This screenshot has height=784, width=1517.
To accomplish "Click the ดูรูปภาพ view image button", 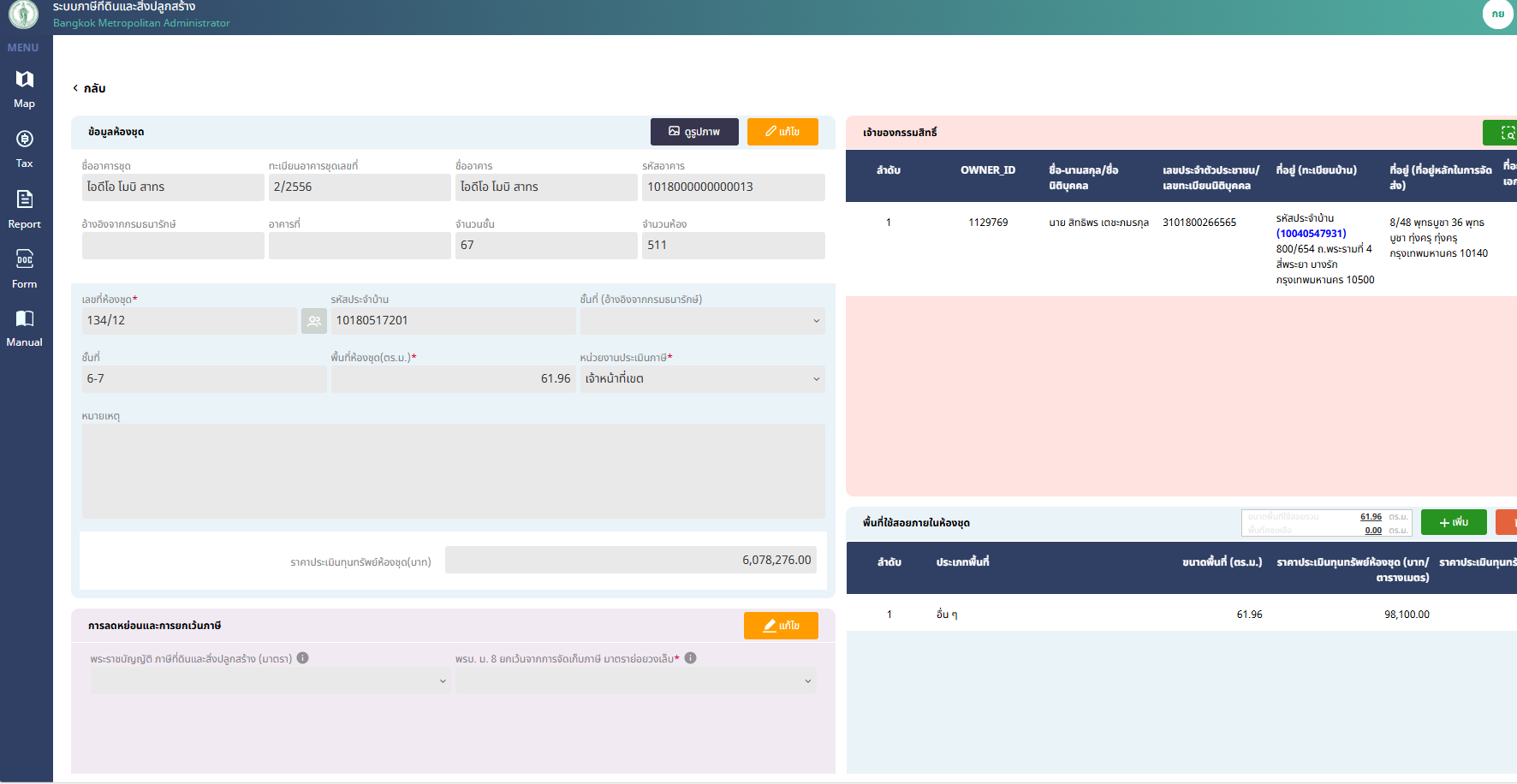I will [x=694, y=132].
